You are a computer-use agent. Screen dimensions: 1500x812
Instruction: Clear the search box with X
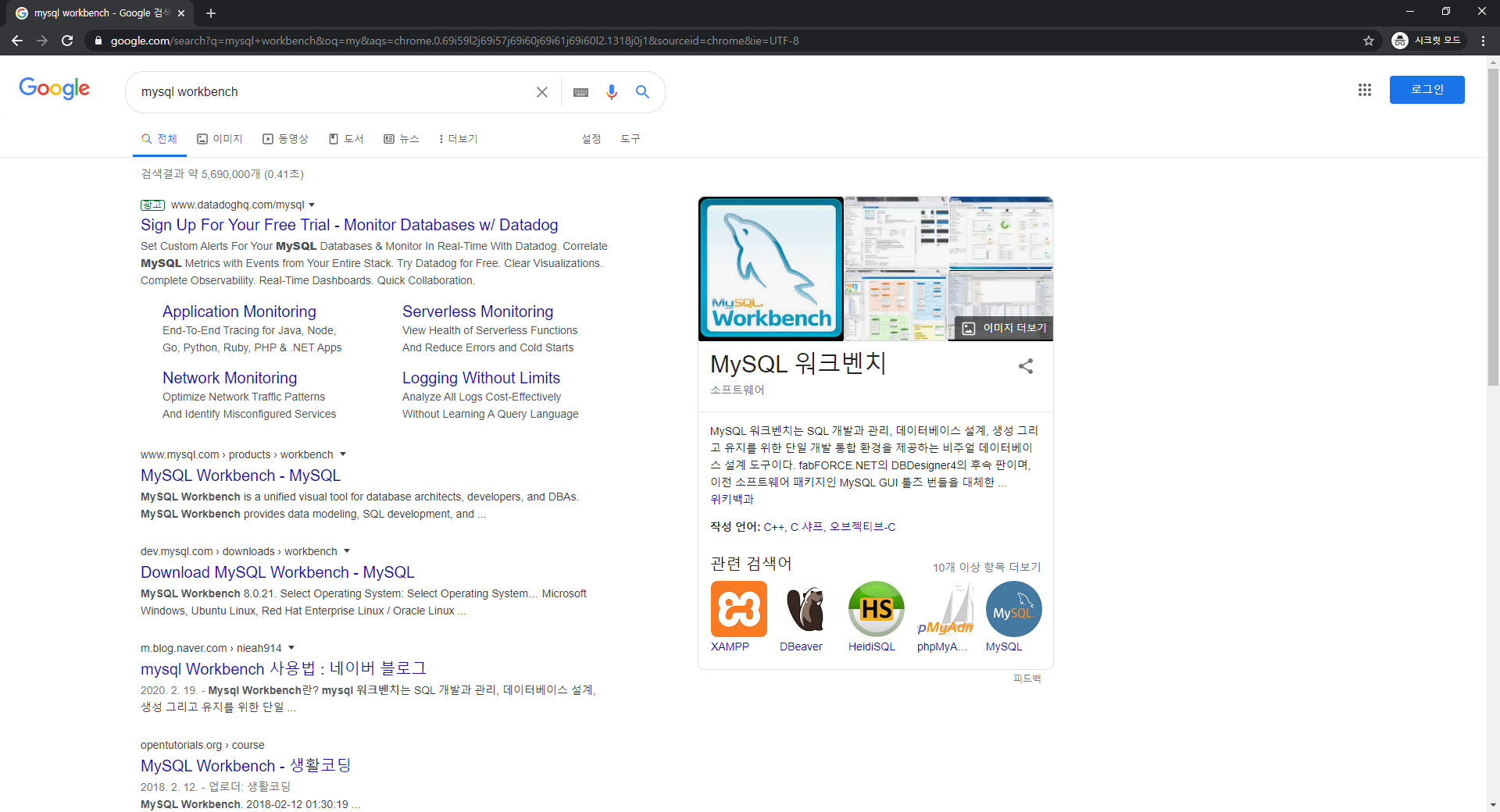point(542,92)
